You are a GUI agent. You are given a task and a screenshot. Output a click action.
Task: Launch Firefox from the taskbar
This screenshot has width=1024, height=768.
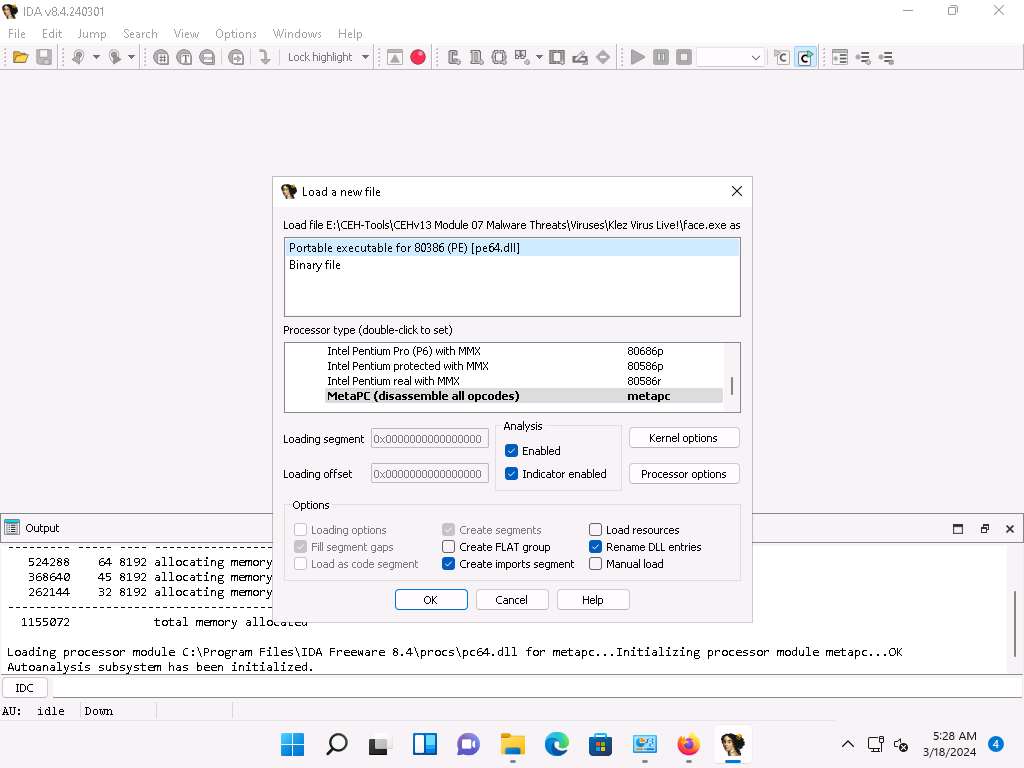pos(688,744)
